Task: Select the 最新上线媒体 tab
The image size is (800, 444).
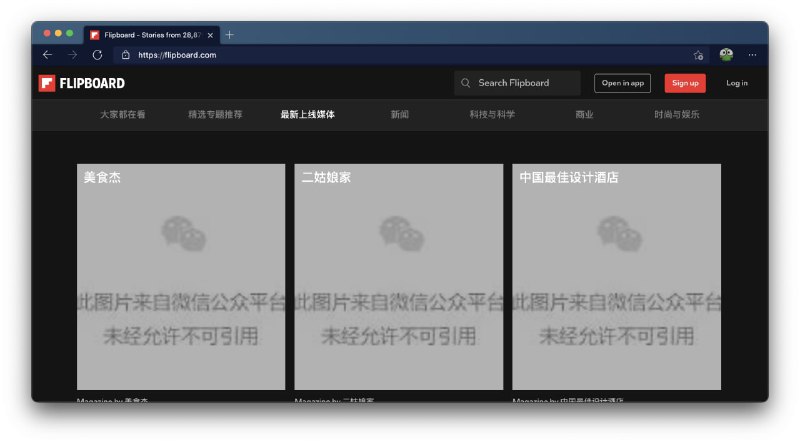Action: (x=308, y=114)
